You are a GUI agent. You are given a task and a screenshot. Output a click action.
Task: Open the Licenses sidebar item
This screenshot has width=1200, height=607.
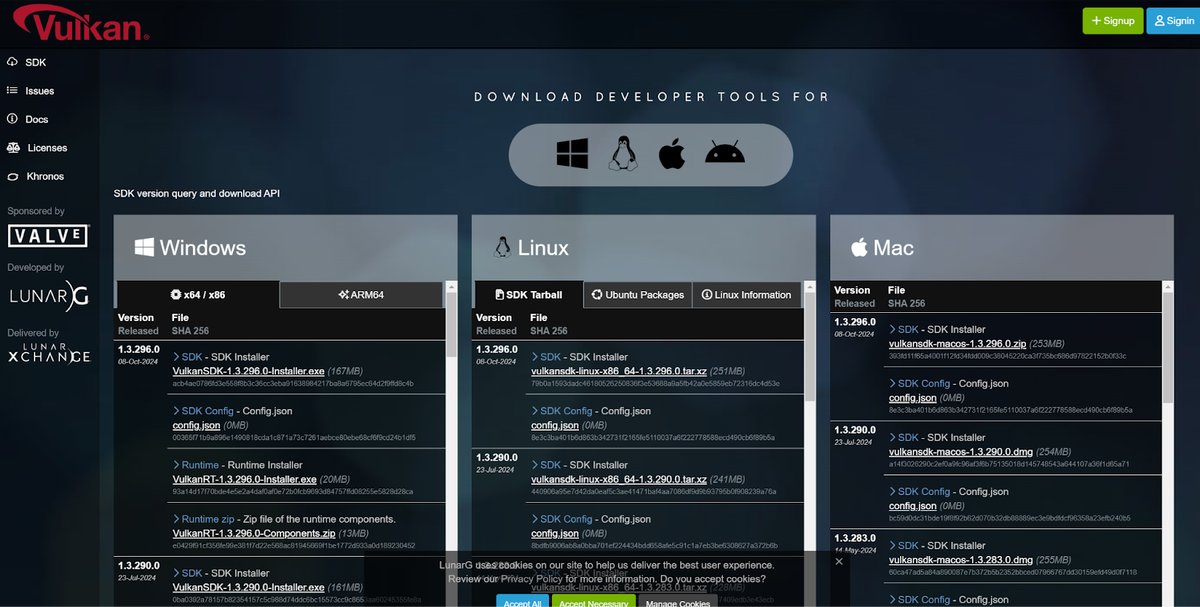(x=37, y=148)
